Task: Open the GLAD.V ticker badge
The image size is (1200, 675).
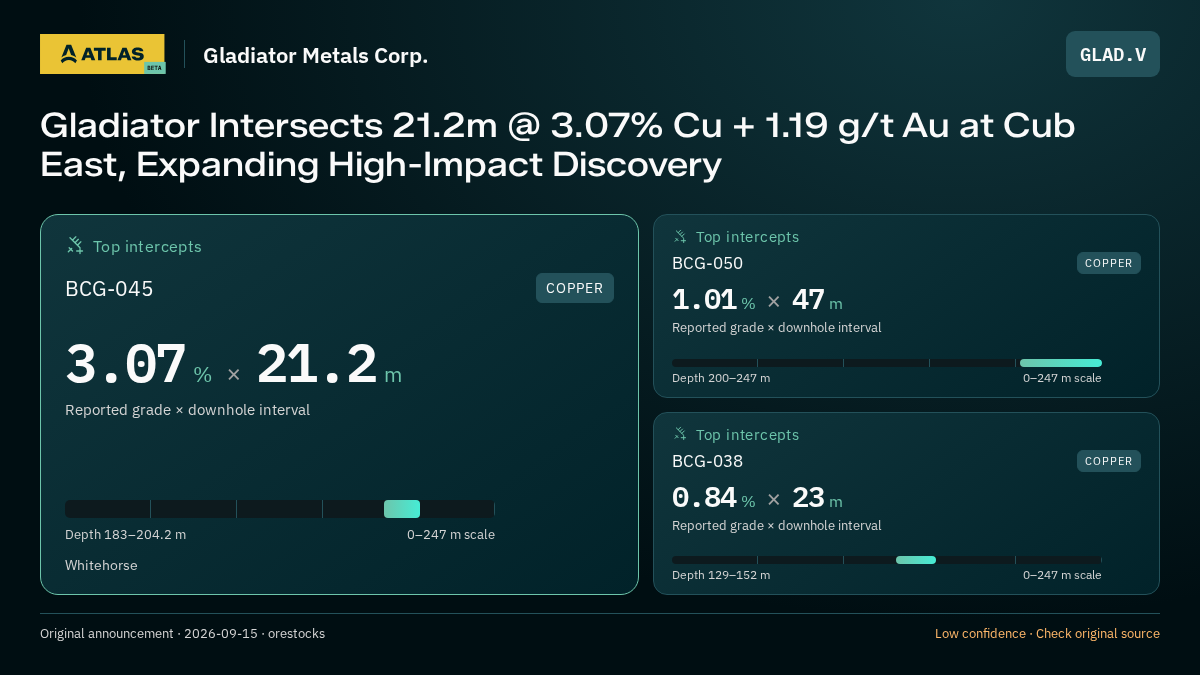Action: (x=1113, y=54)
